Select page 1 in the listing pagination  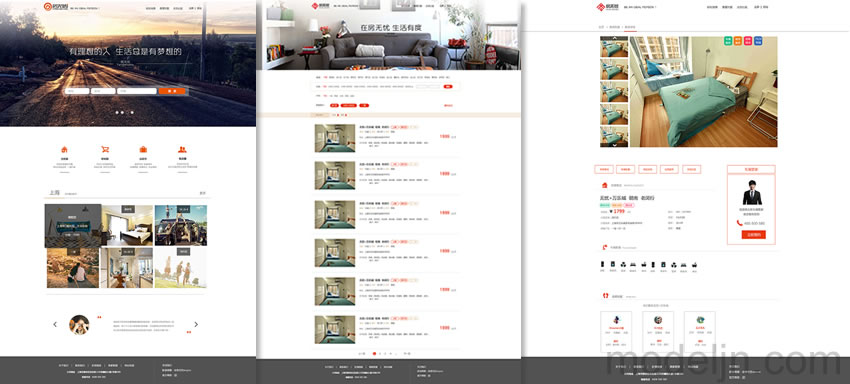coord(374,353)
